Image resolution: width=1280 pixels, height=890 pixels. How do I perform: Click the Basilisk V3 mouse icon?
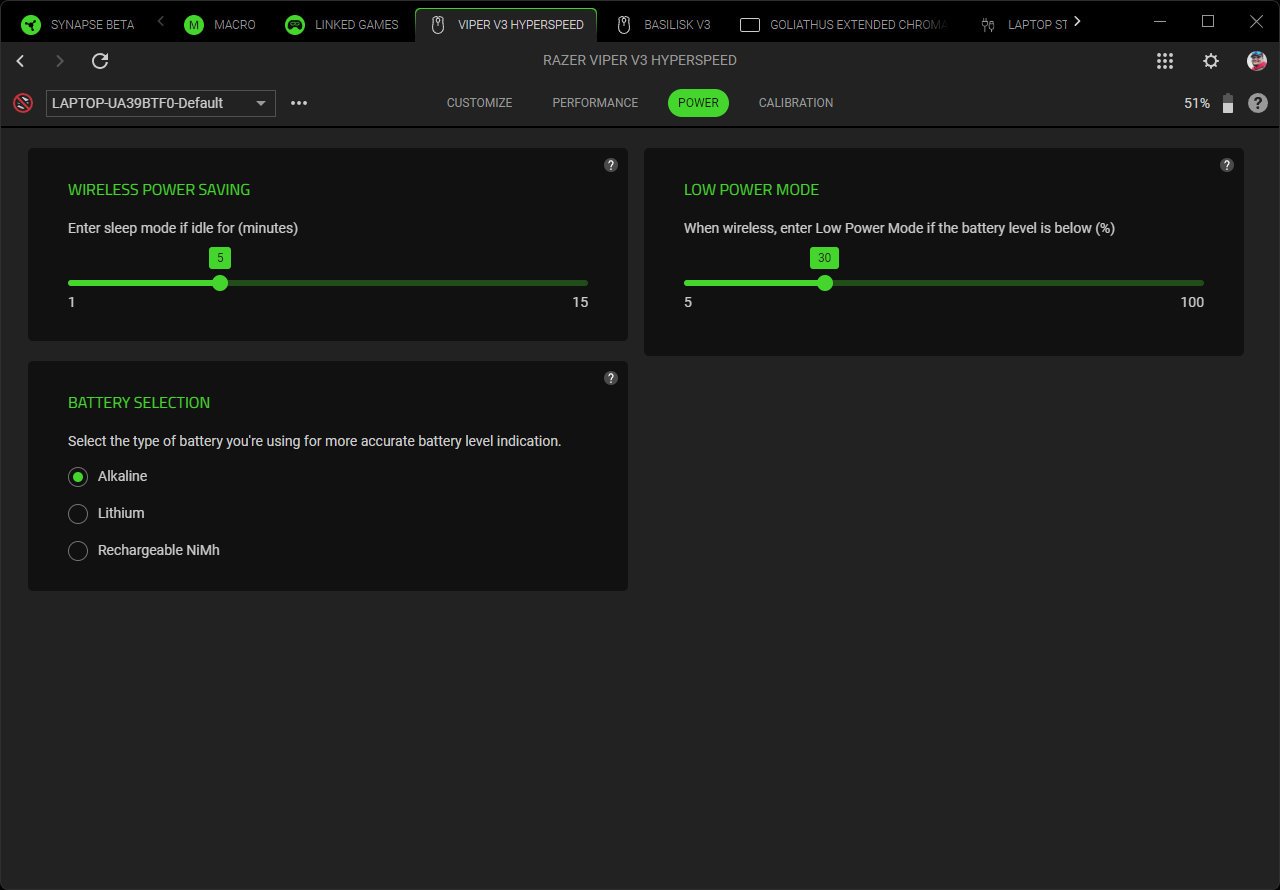click(x=624, y=24)
